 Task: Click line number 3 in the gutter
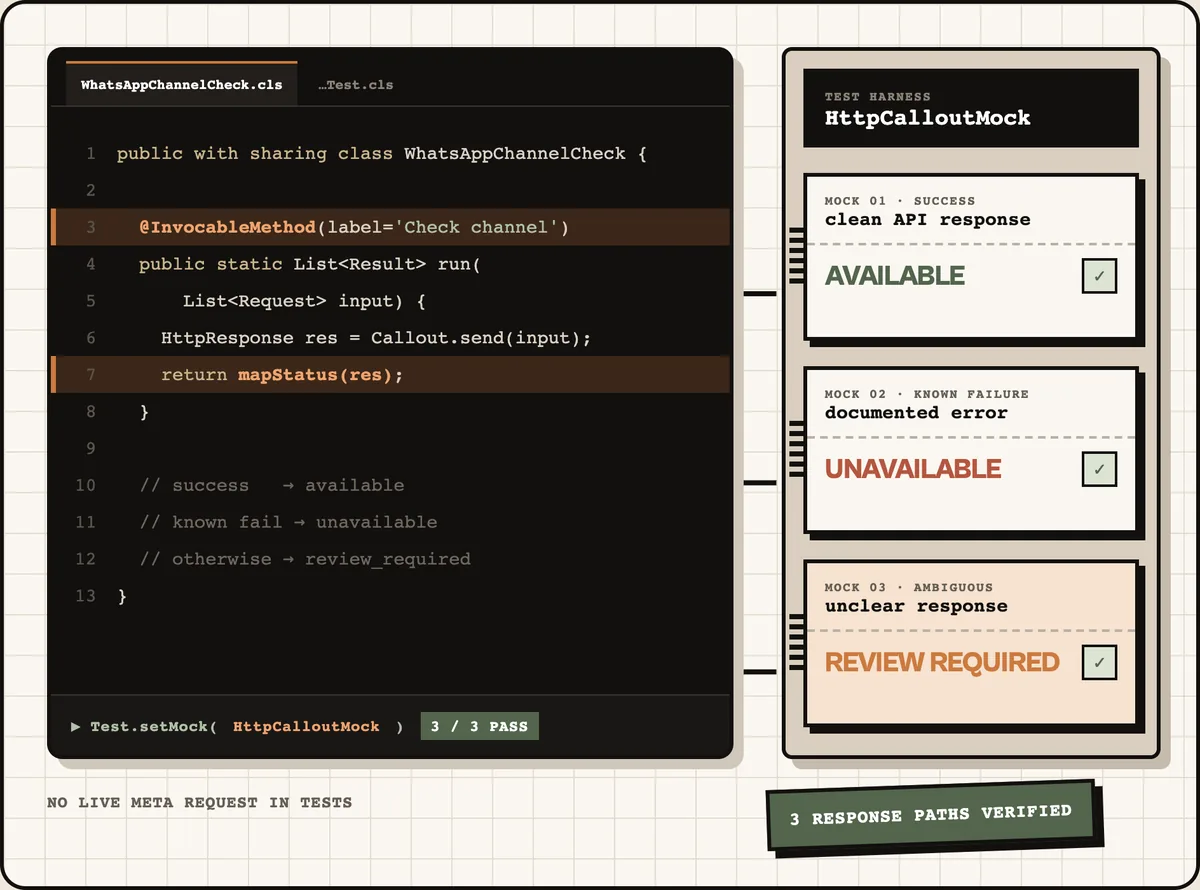pyautogui.click(x=91, y=227)
